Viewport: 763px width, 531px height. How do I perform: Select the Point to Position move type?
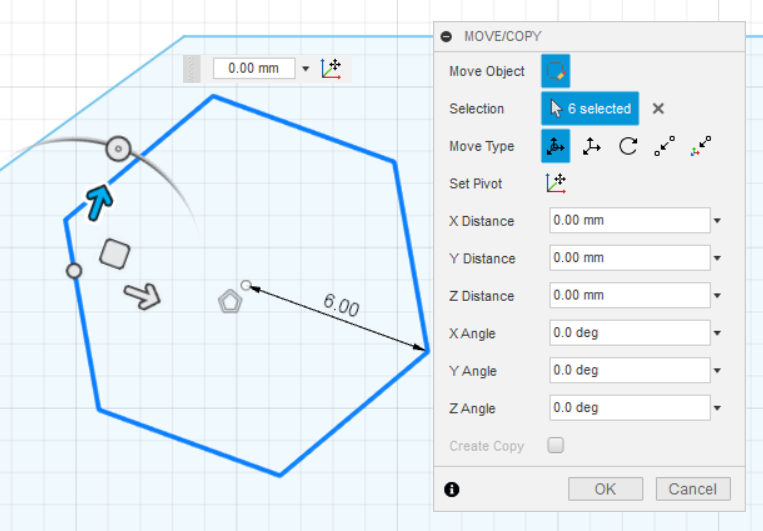coord(701,146)
